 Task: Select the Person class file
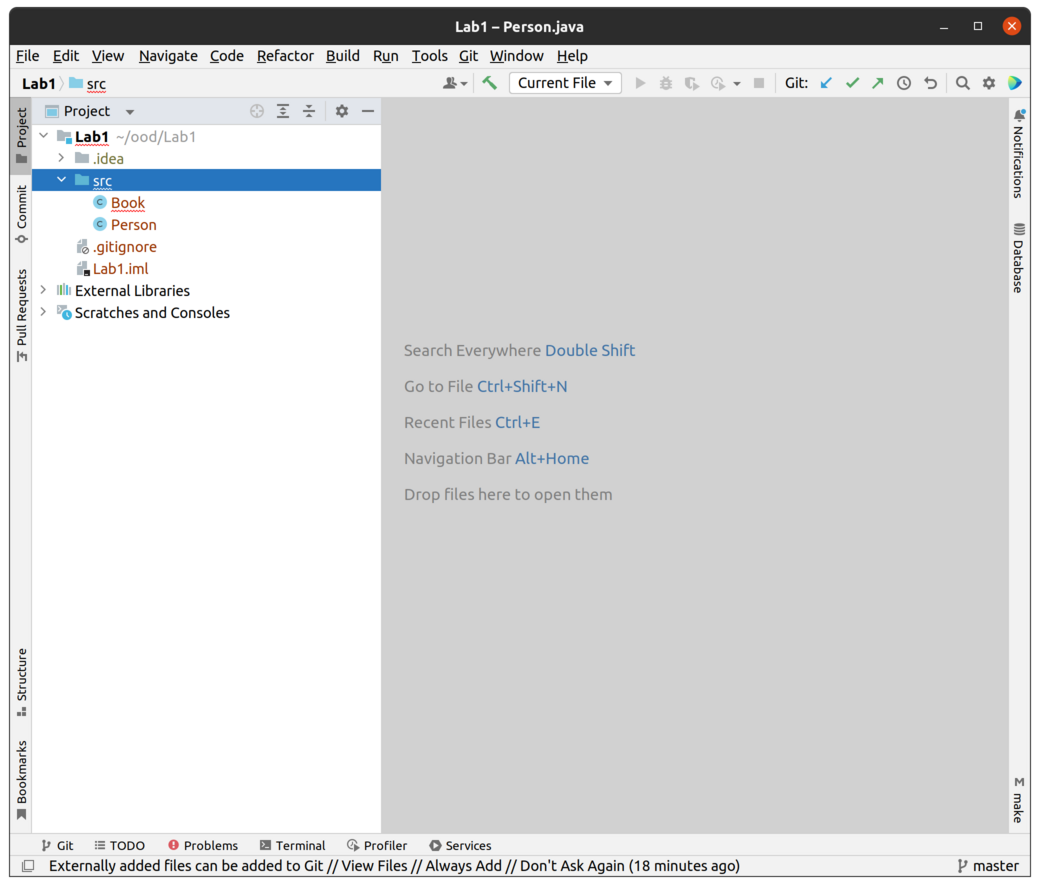point(133,225)
